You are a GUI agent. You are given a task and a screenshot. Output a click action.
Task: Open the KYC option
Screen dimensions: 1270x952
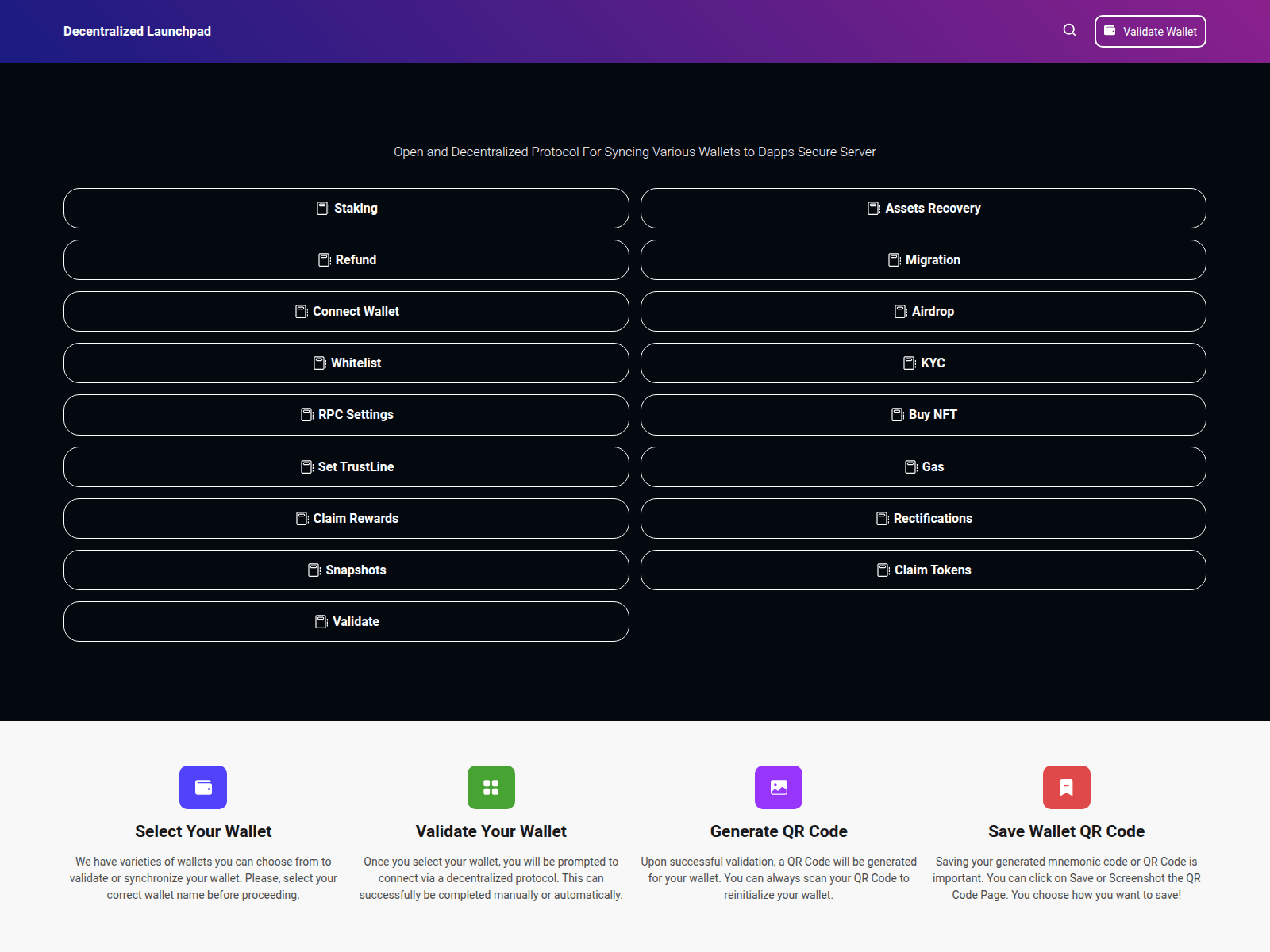tap(923, 363)
